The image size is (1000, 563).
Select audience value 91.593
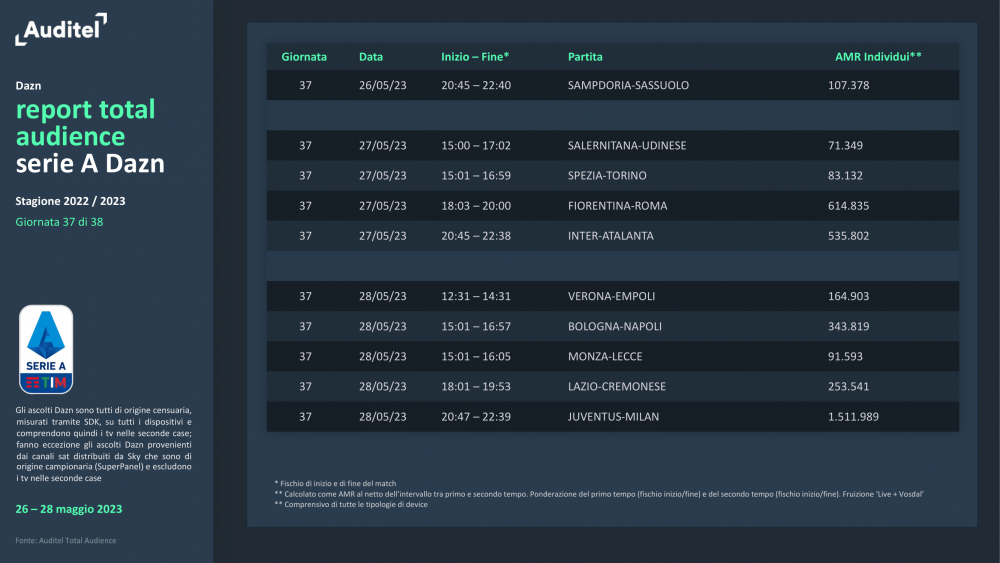[x=845, y=356]
